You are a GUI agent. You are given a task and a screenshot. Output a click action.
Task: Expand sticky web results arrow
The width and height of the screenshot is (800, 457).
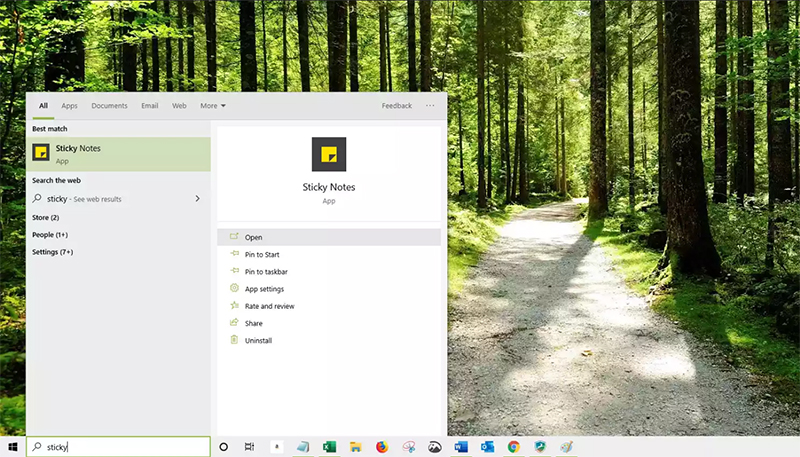[197, 199]
